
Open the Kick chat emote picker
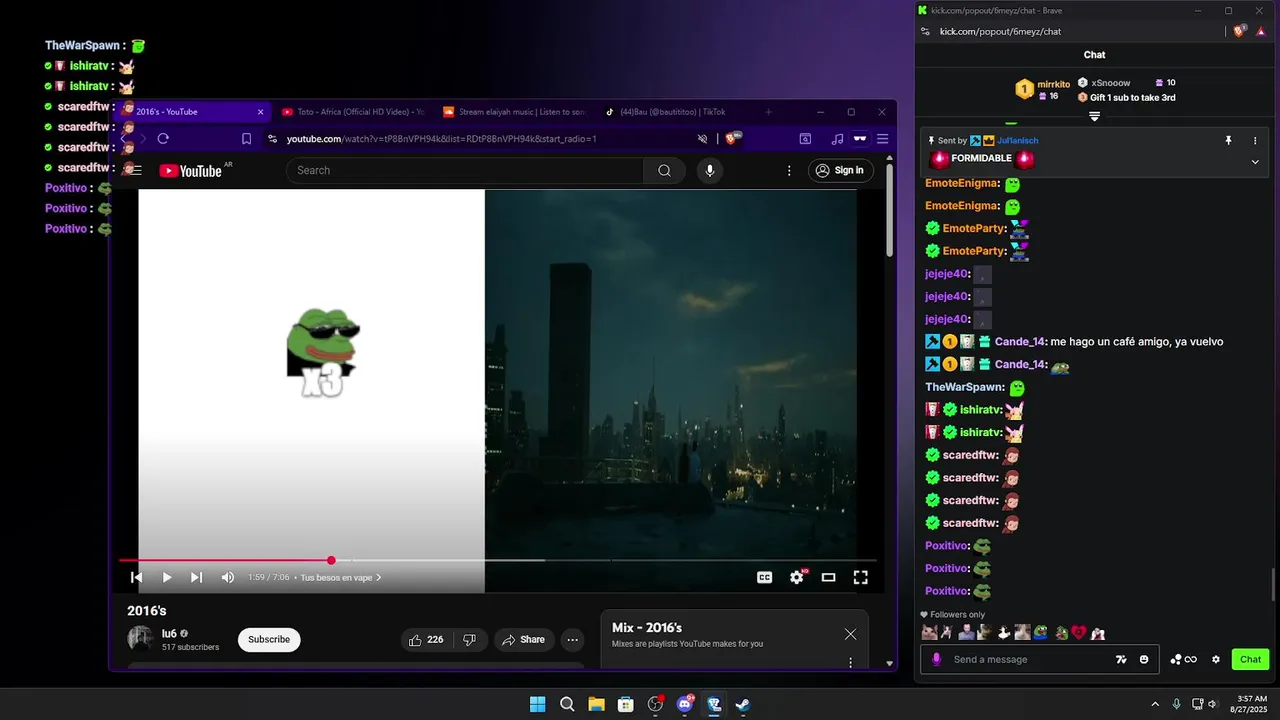[1144, 659]
